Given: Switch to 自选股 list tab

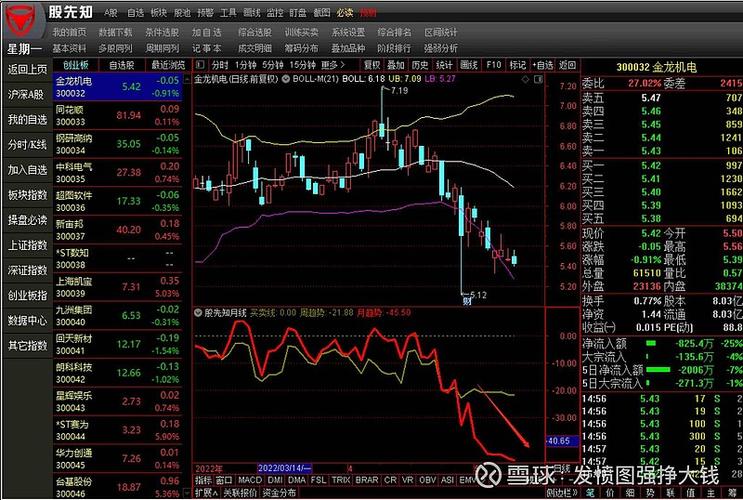Looking at the screenshot, I should pyautogui.click(x=122, y=65).
